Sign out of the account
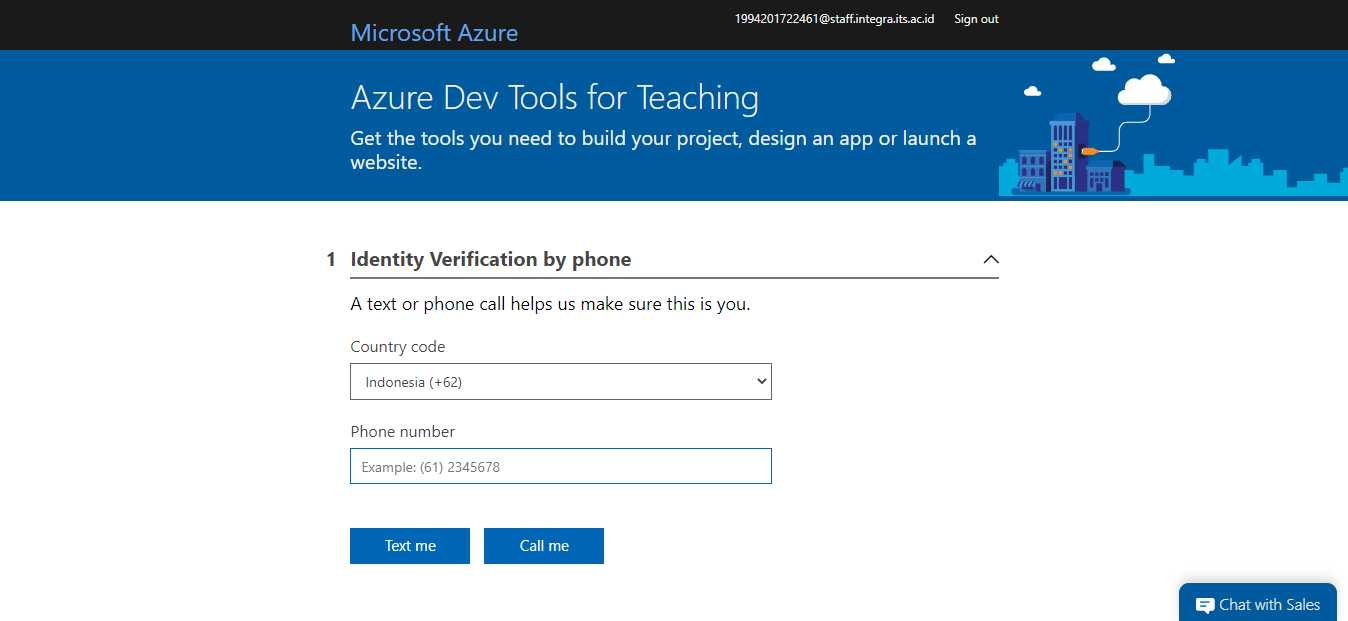This screenshot has height=621, width=1348. pyautogui.click(x=976, y=19)
